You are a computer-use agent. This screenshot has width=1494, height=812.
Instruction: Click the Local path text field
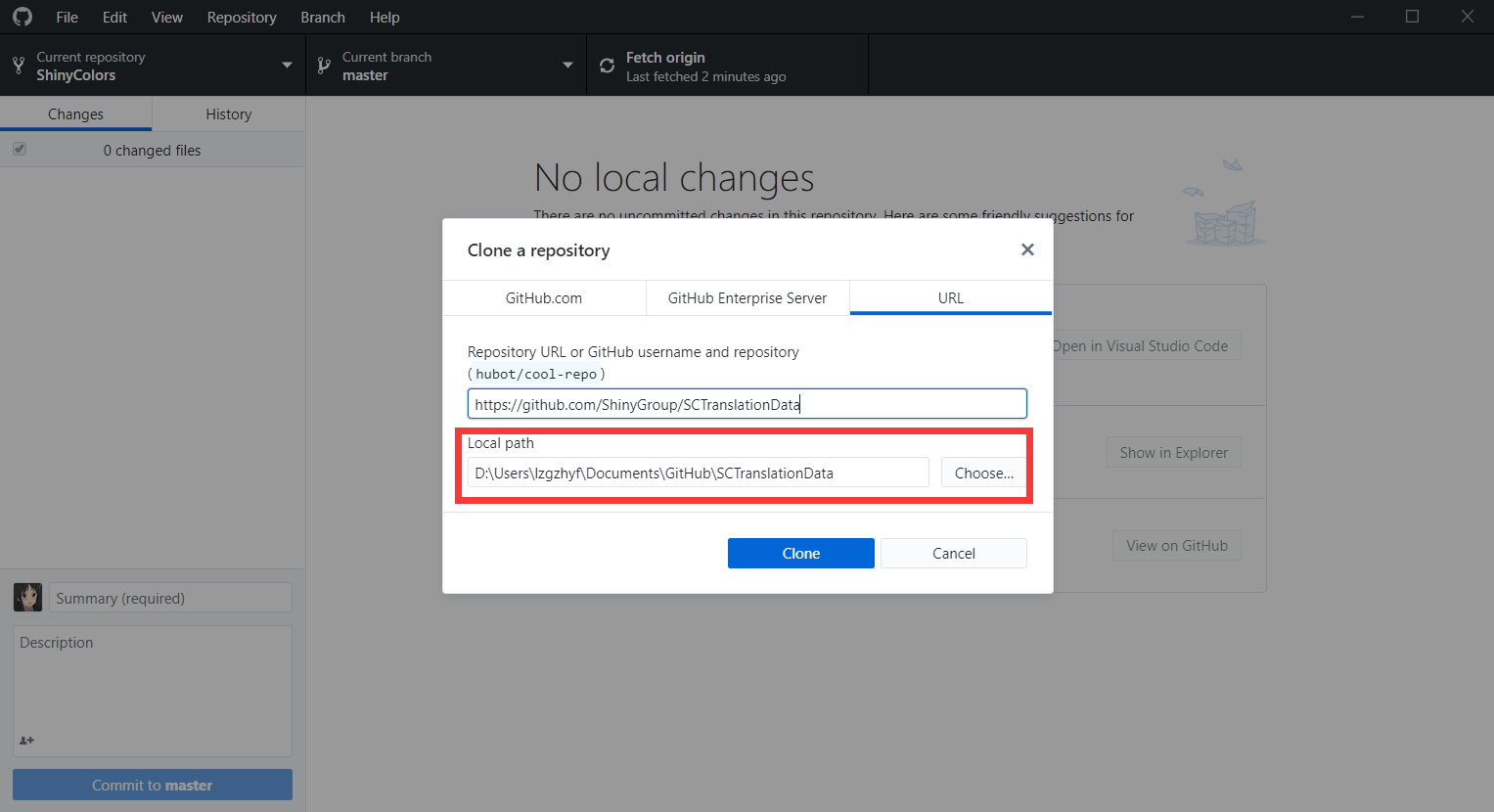(x=699, y=473)
